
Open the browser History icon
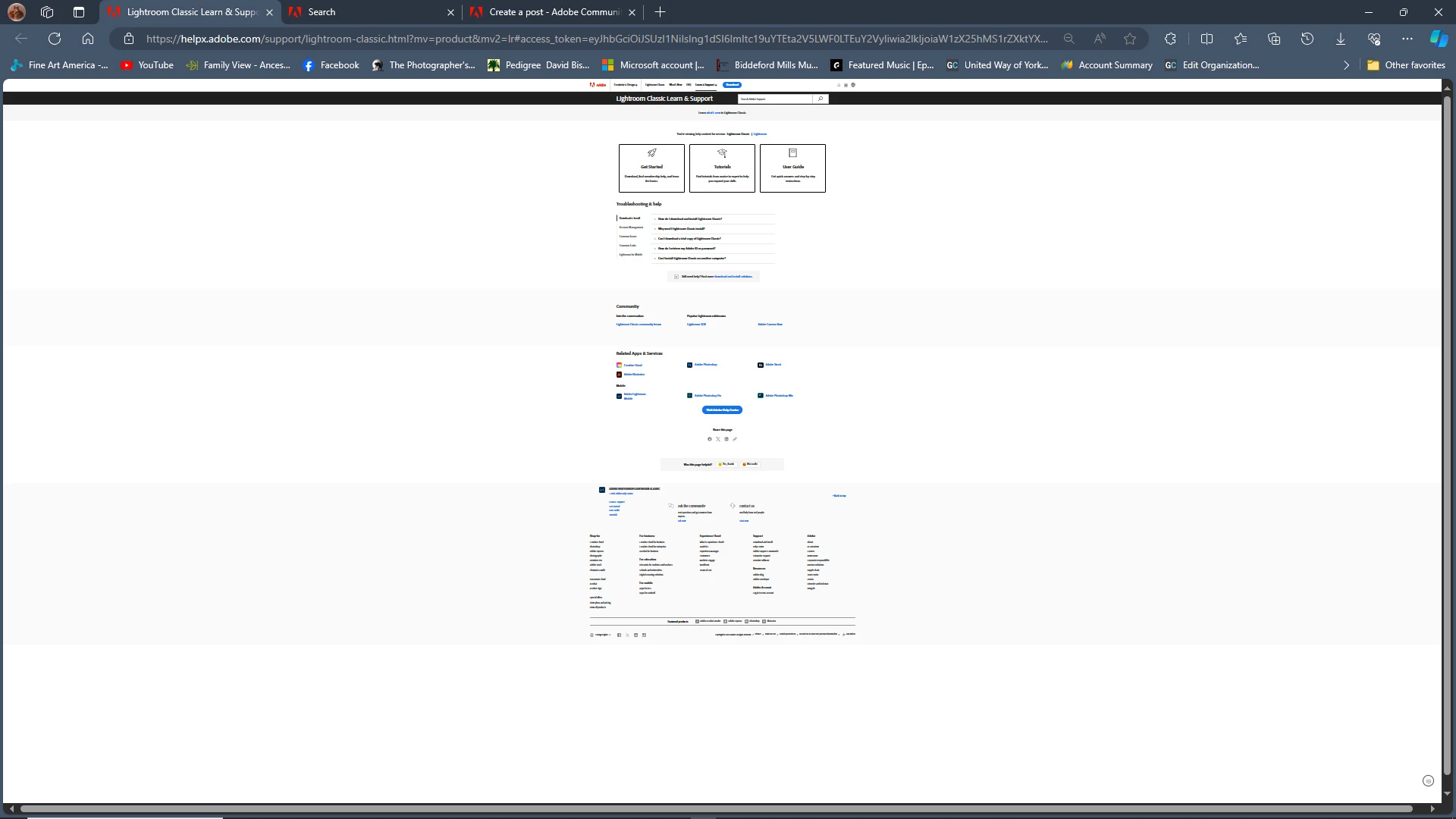[1307, 39]
